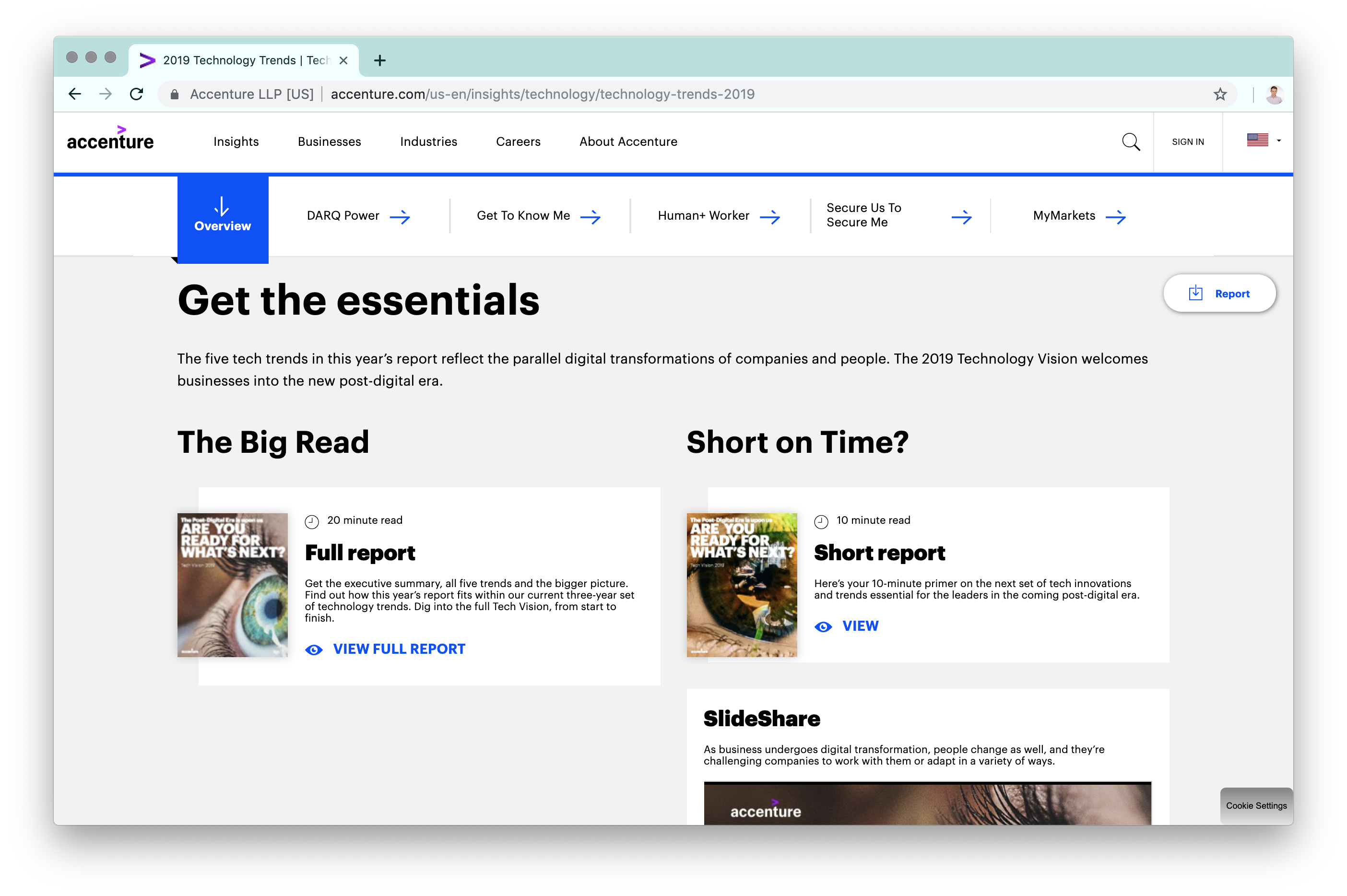Click the arrow next to Secure Us To Secure Me
Screen dimensions: 1347x896
pyautogui.click(x=961, y=217)
